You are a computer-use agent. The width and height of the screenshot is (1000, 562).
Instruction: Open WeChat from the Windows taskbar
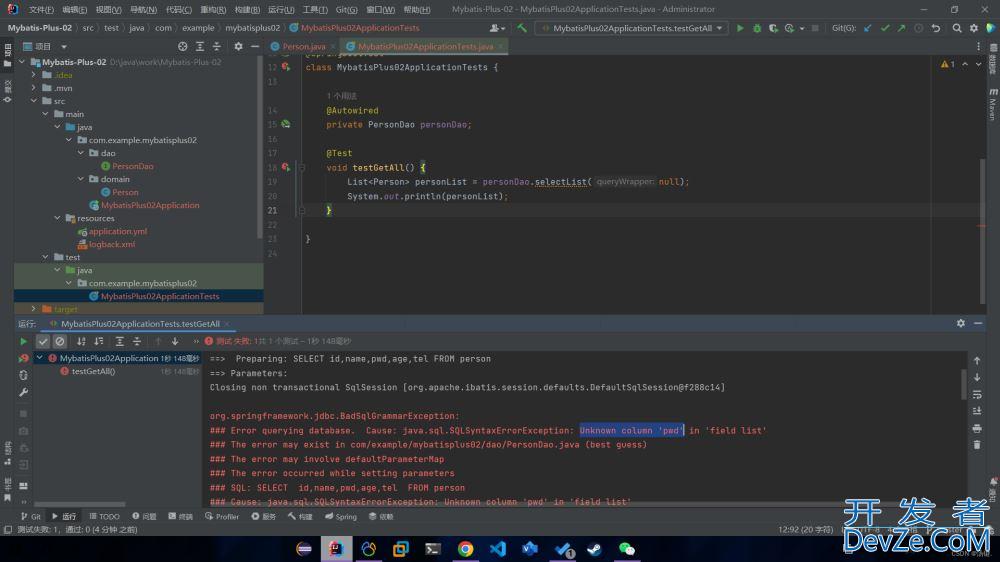[627, 549]
